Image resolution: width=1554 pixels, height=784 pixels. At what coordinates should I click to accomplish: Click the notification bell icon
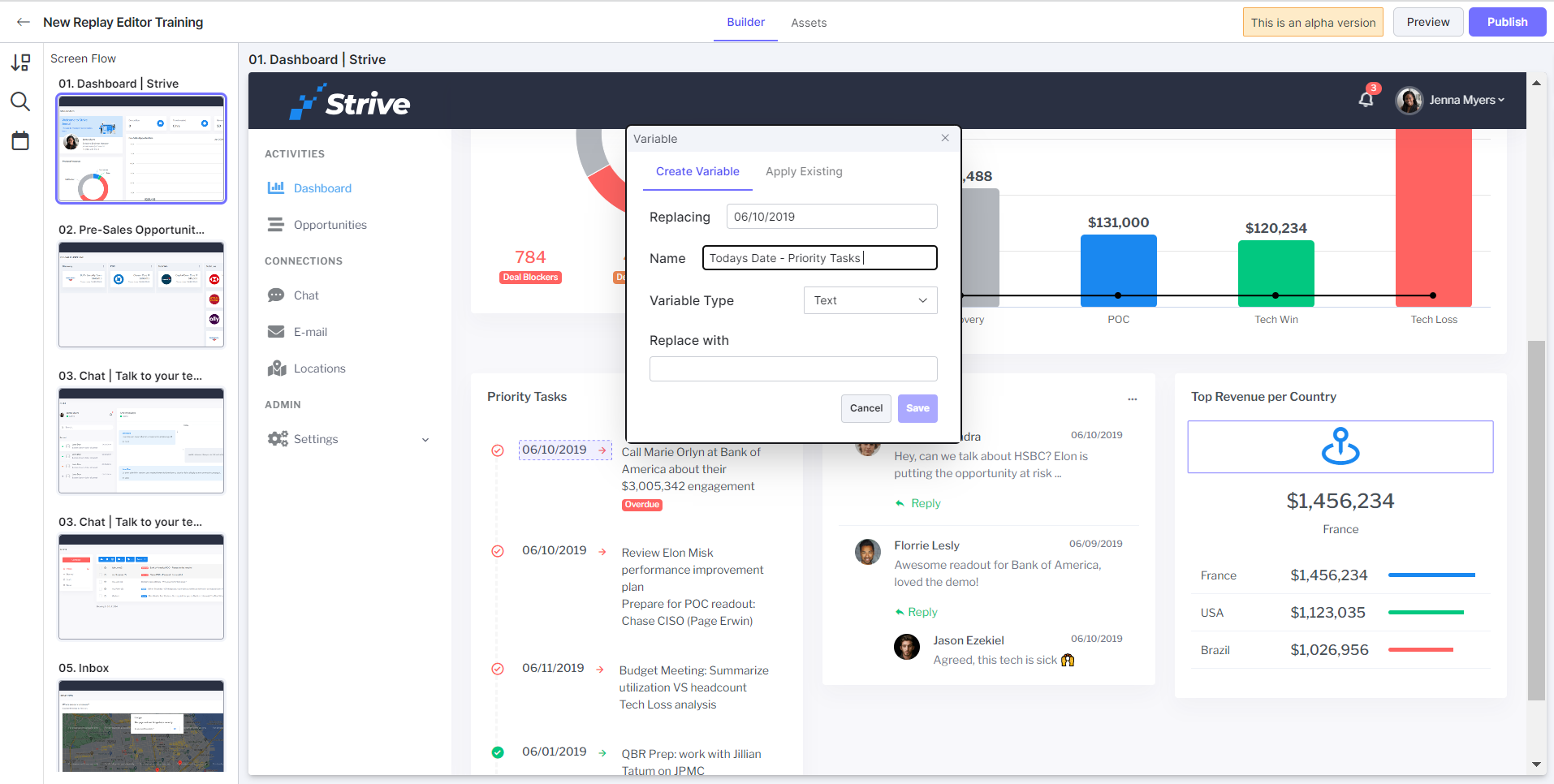pos(1366,100)
